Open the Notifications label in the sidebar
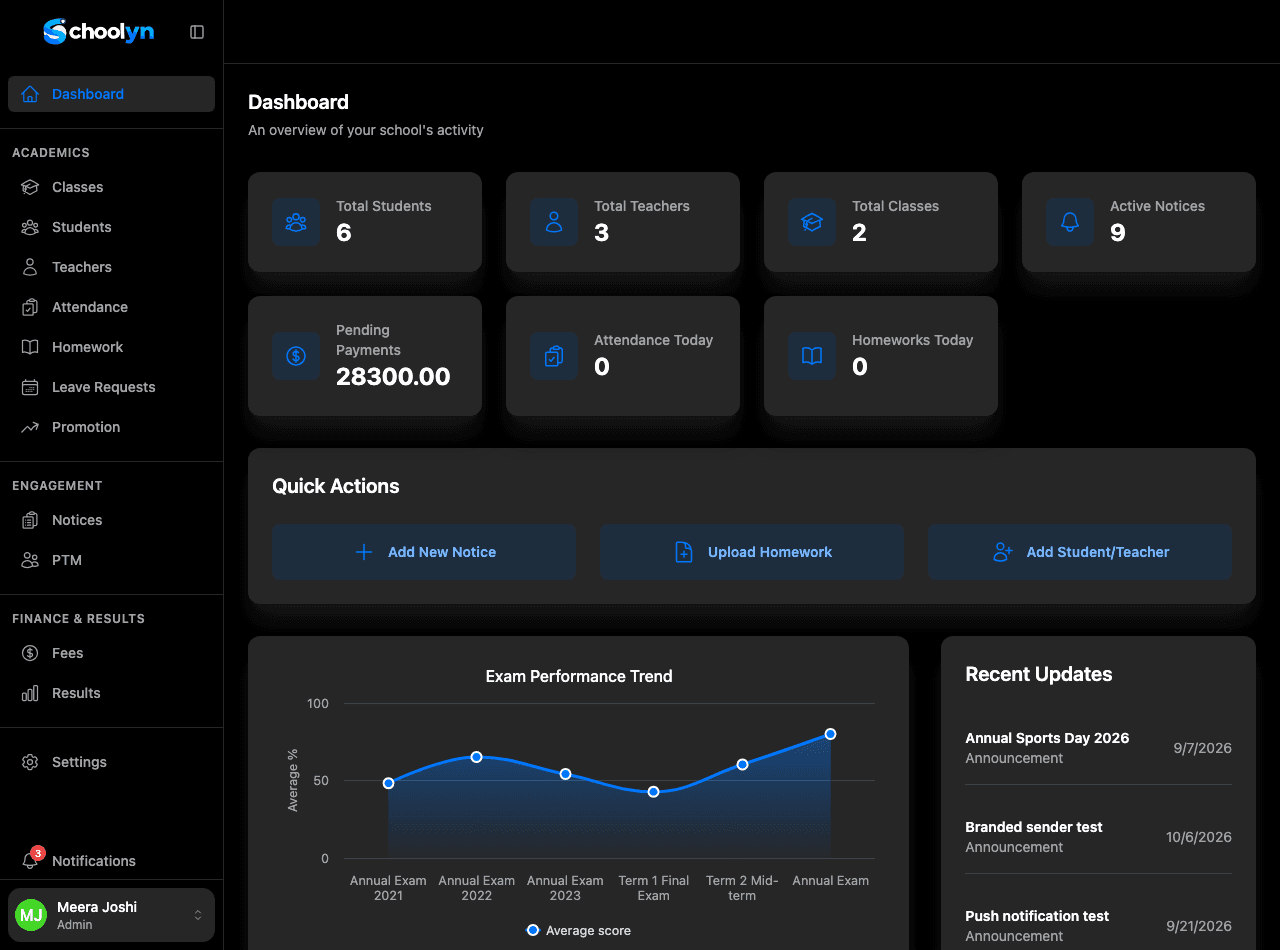Viewport: 1280px width, 950px height. coord(94,861)
